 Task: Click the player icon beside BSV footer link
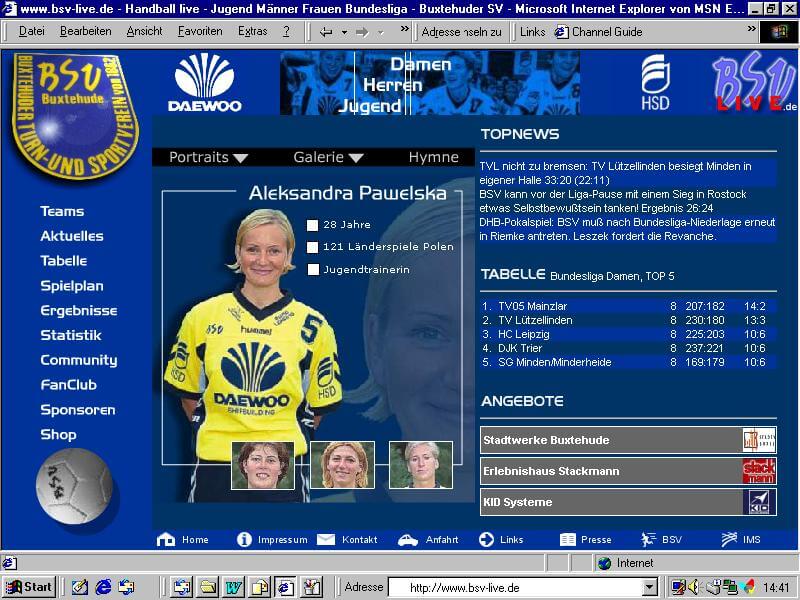(648, 539)
